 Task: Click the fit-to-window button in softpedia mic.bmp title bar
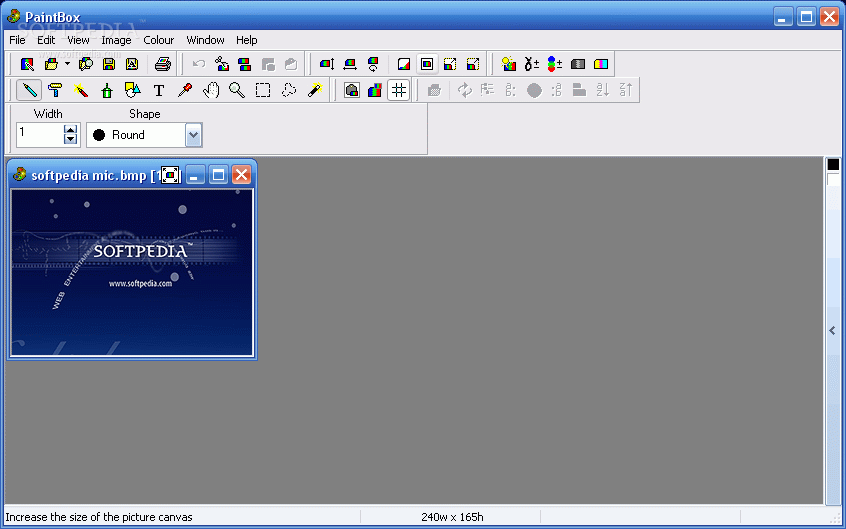coord(170,175)
